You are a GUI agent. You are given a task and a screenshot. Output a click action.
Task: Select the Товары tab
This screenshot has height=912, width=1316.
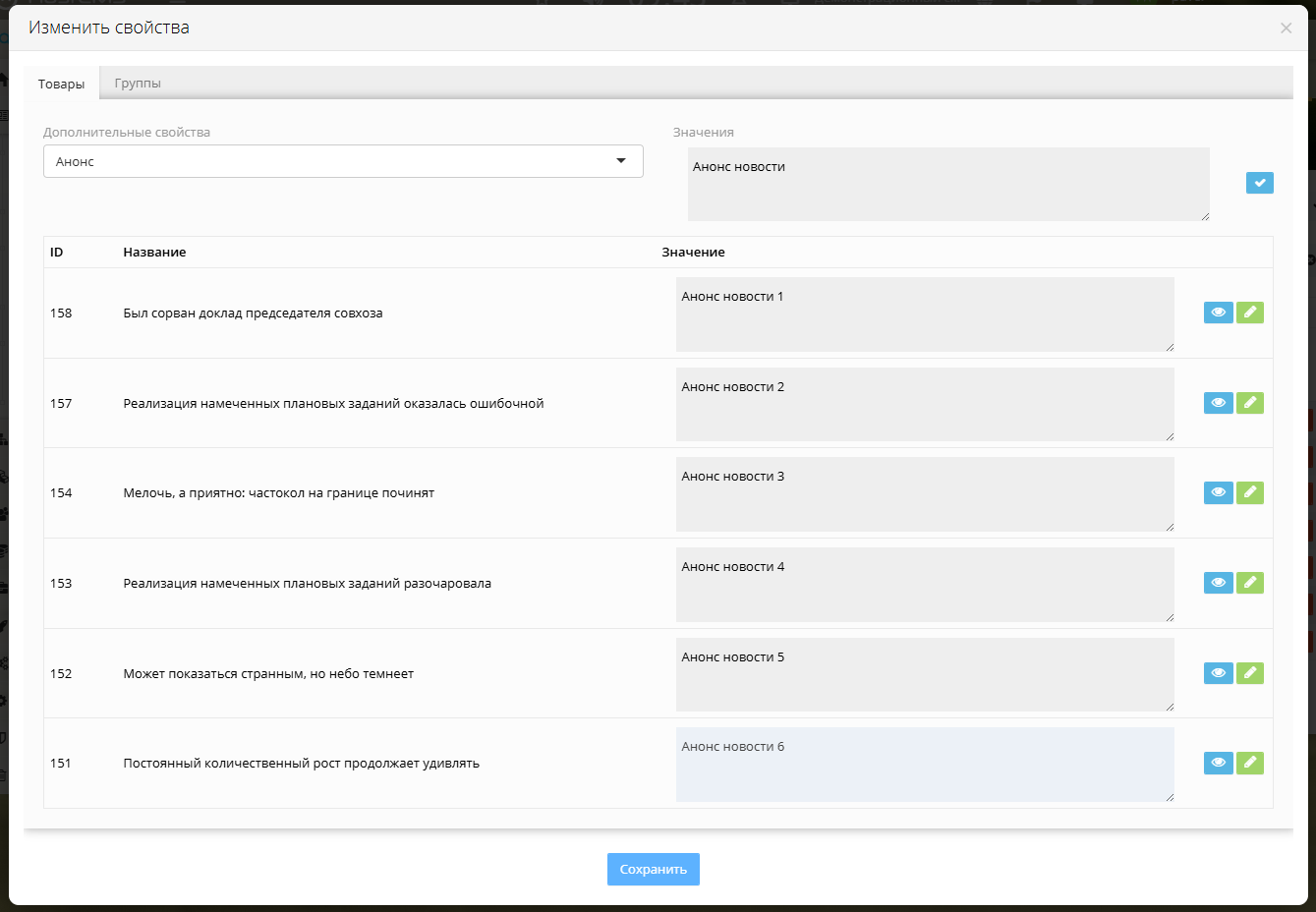point(61,84)
